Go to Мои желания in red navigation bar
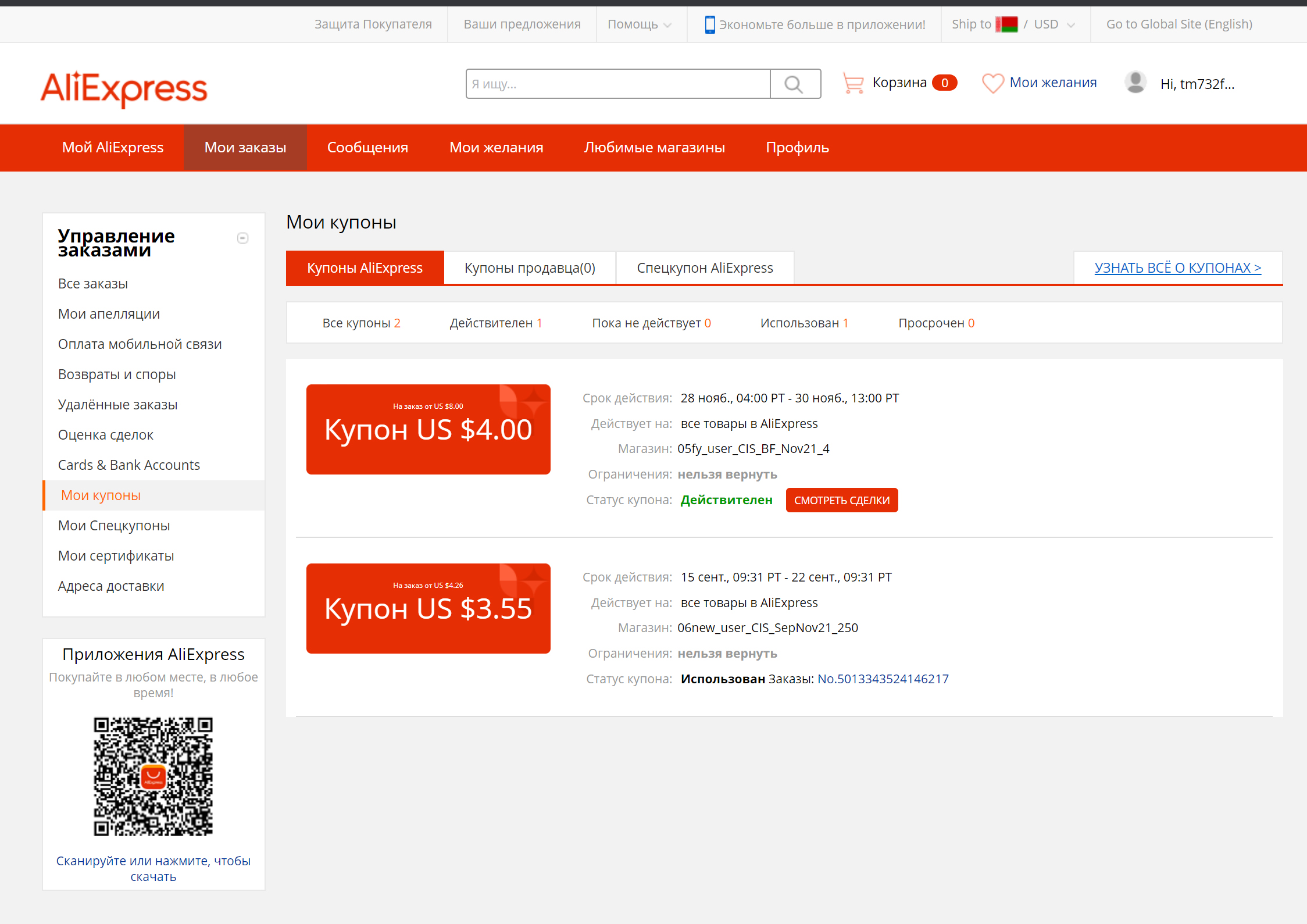 coord(497,147)
